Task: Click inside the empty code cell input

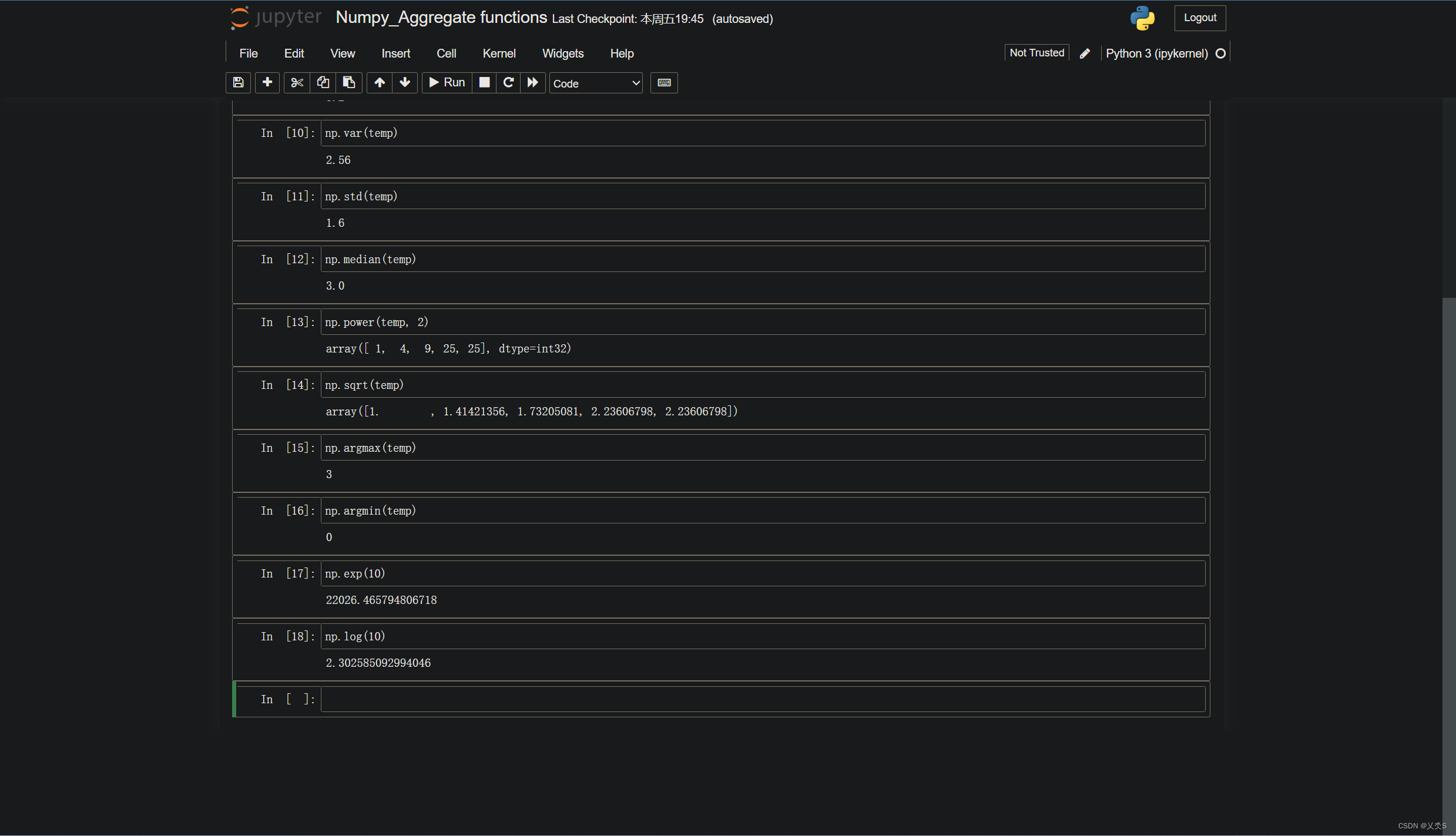Action: (x=763, y=699)
